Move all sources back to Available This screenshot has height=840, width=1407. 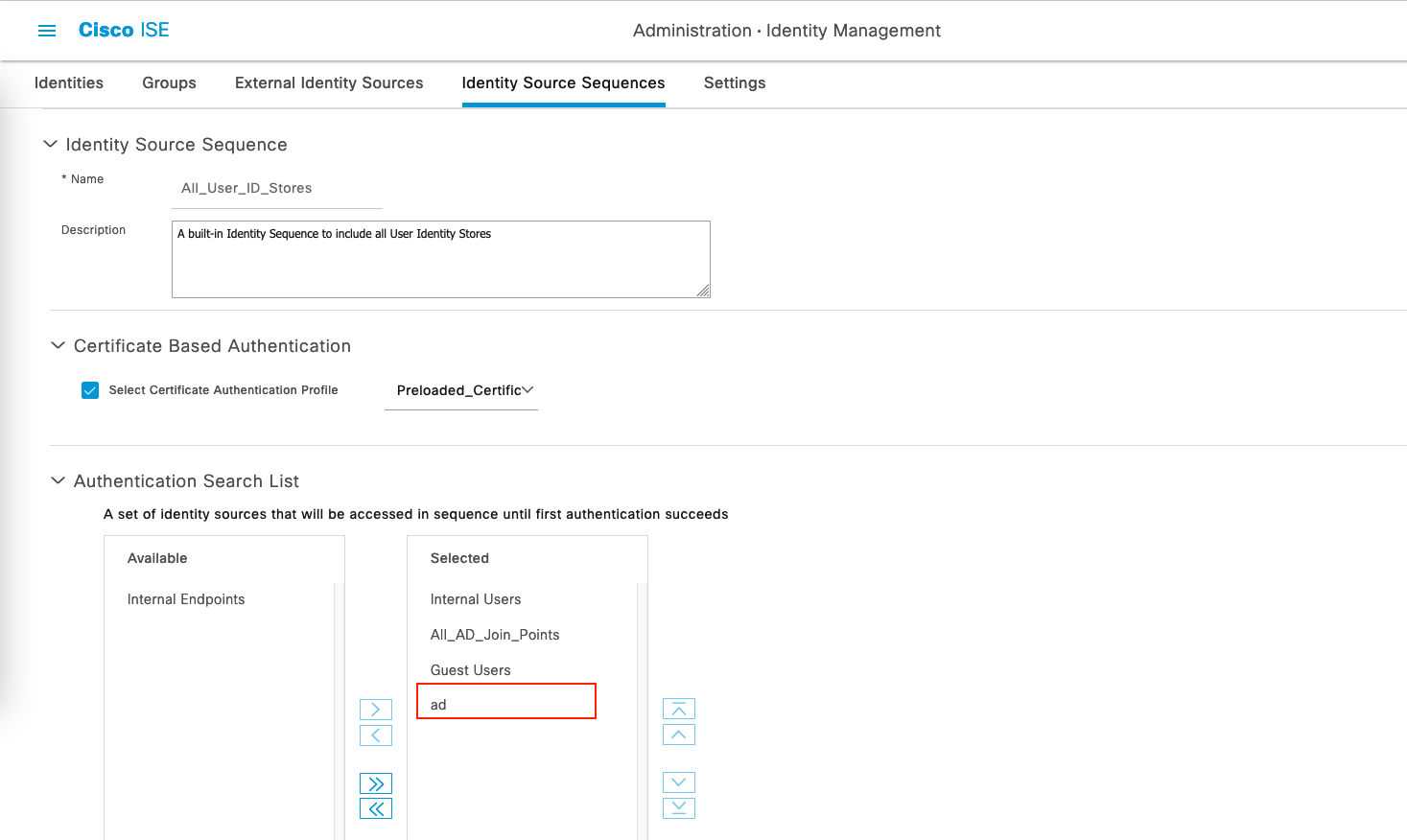click(x=375, y=808)
